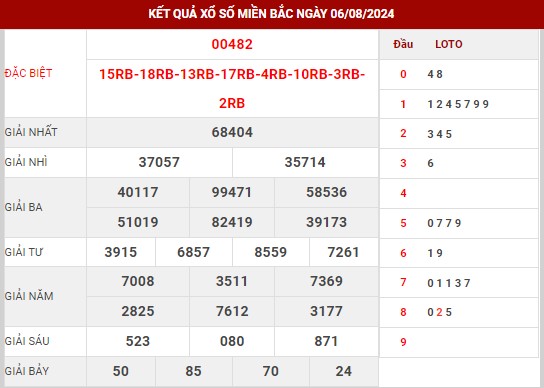Click seventh prize number 24

[x=343, y=371]
